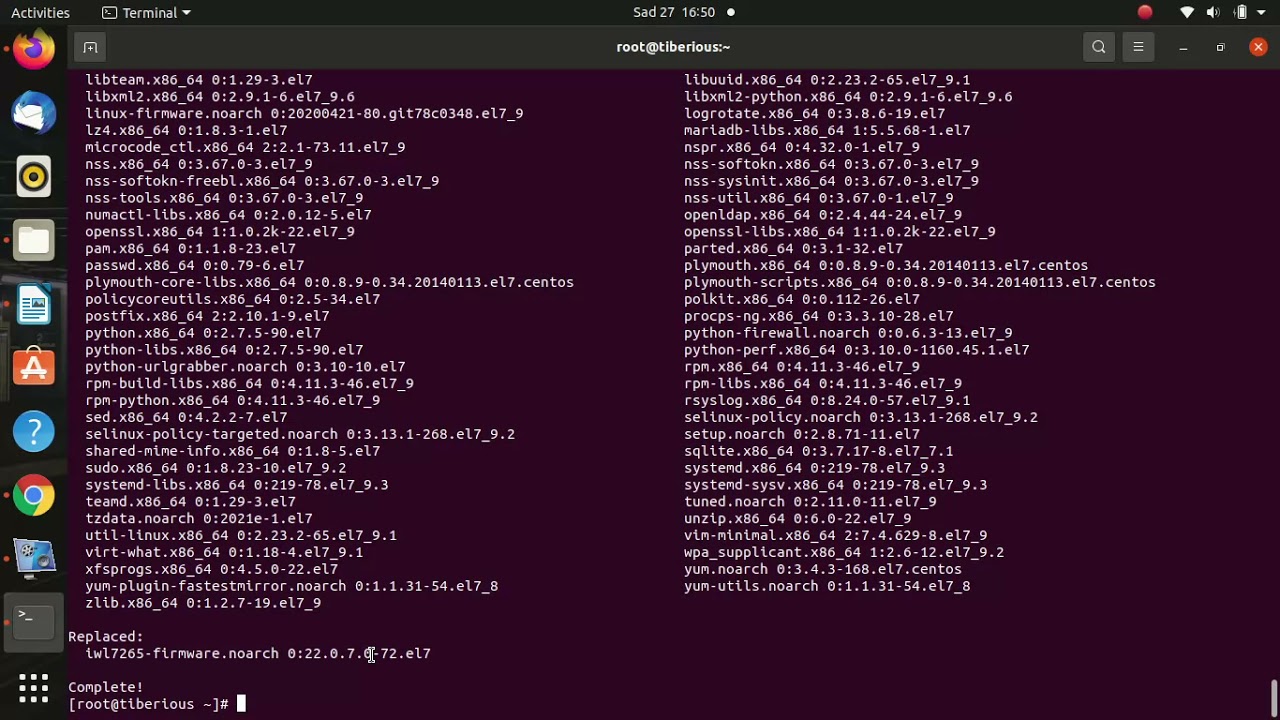This screenshot has width=1280, height=720.
Task: Click the openldap.x86_64 package line
Action: click(823, 215)
